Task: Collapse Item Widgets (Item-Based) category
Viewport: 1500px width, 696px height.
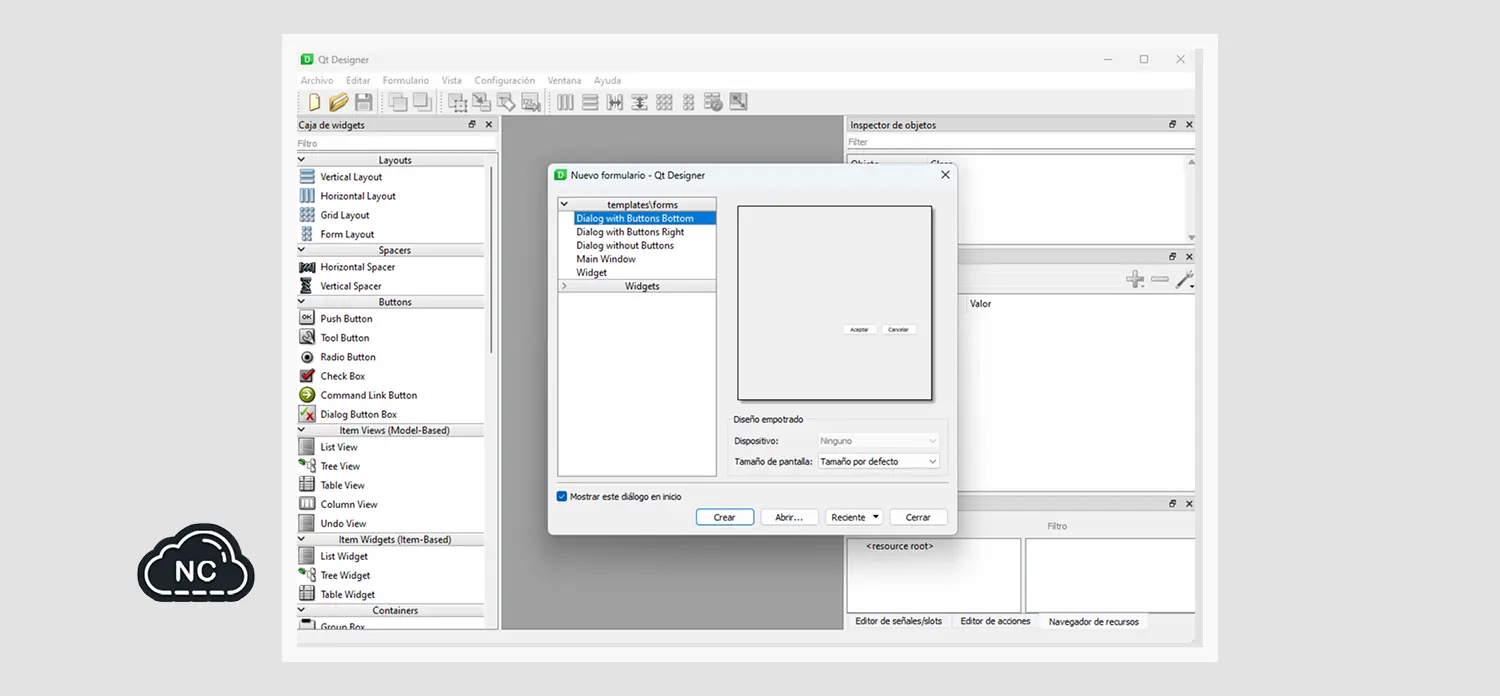Action: (302, 539)
